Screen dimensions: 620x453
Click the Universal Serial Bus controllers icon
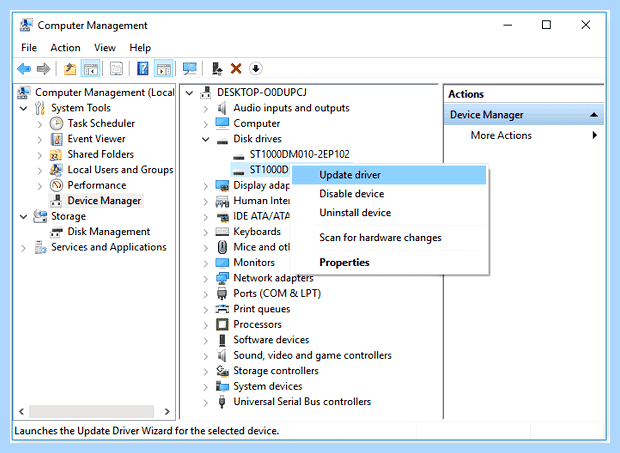pos(222,402)
